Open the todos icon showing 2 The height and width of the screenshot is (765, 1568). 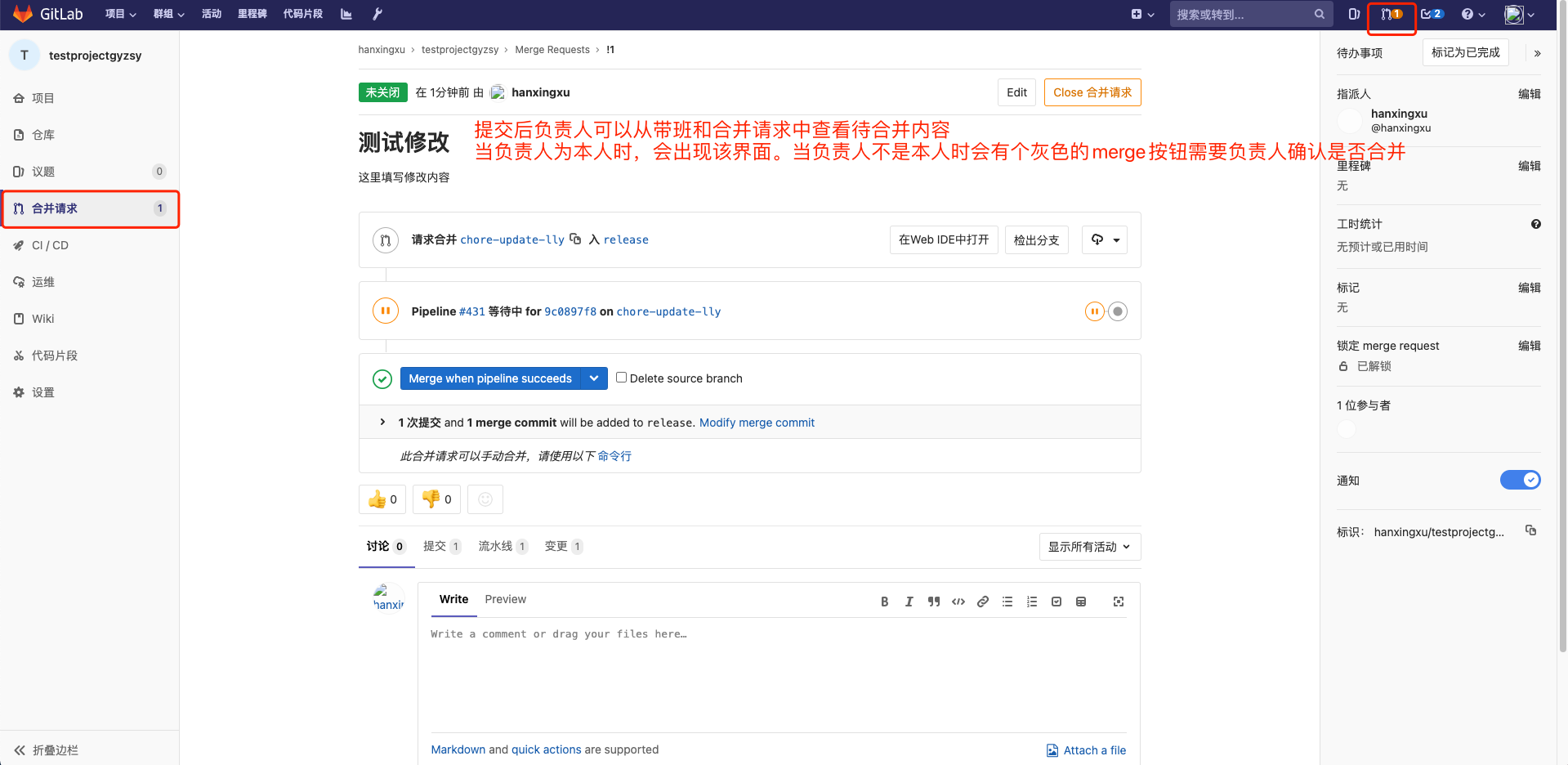pyautogui.click(x=1432, y=14)
